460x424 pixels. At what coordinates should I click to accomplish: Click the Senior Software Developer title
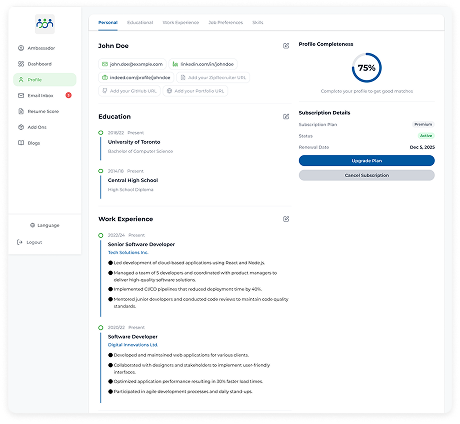[x=141, y=244]
